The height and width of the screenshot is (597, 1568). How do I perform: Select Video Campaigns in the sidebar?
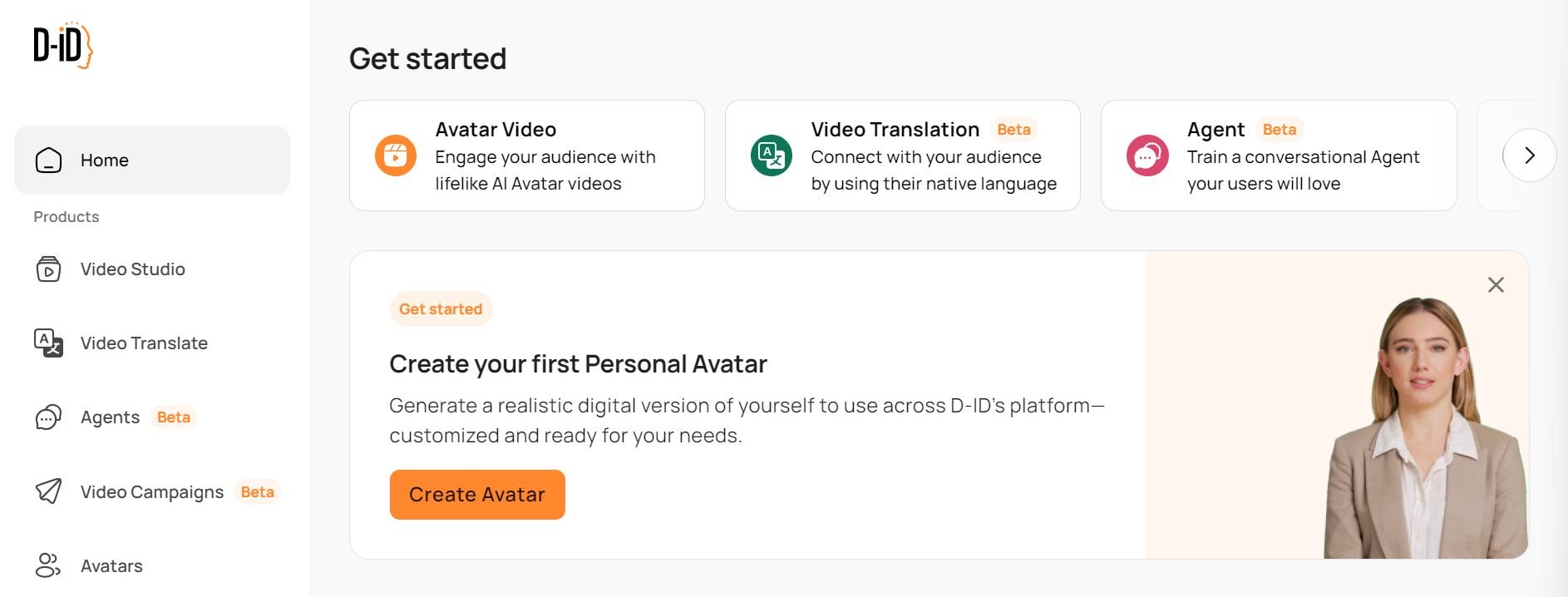tap(152, 492)
